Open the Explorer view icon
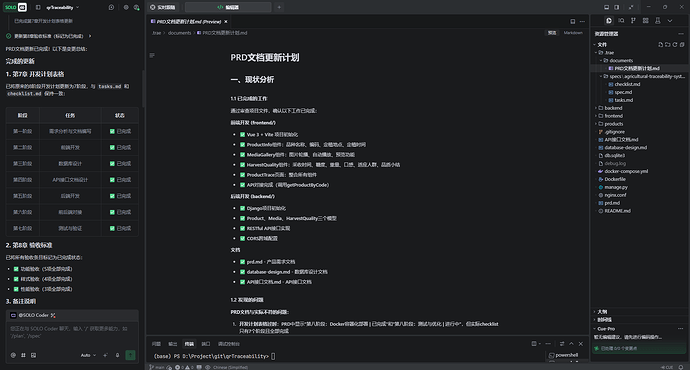Image resolution: width=690 pixels, height=370 pixels. point(609,21)
